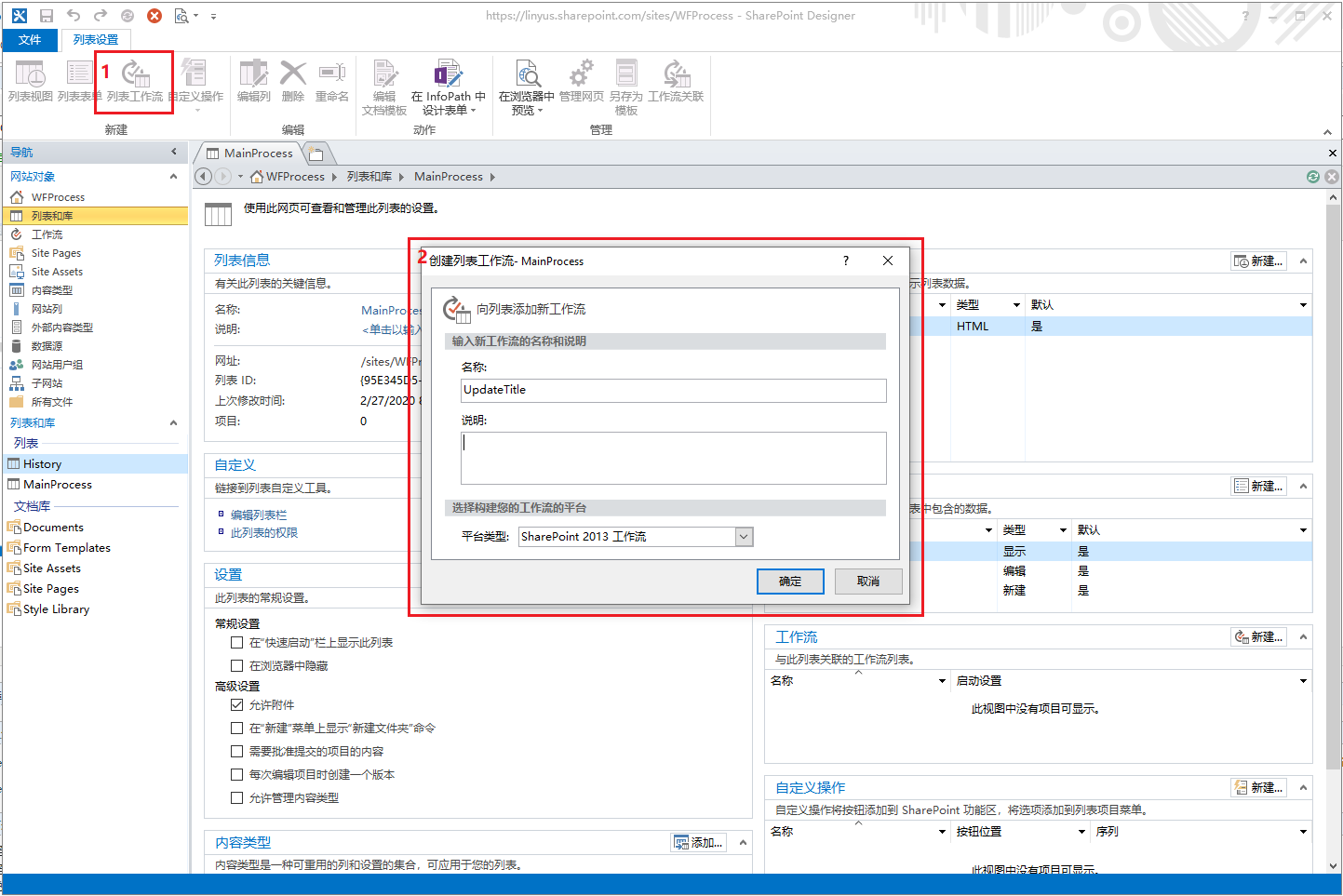1343x896 pixels.
Task: Click the 添加 button in 内容类型
Action: click(699, 843)
